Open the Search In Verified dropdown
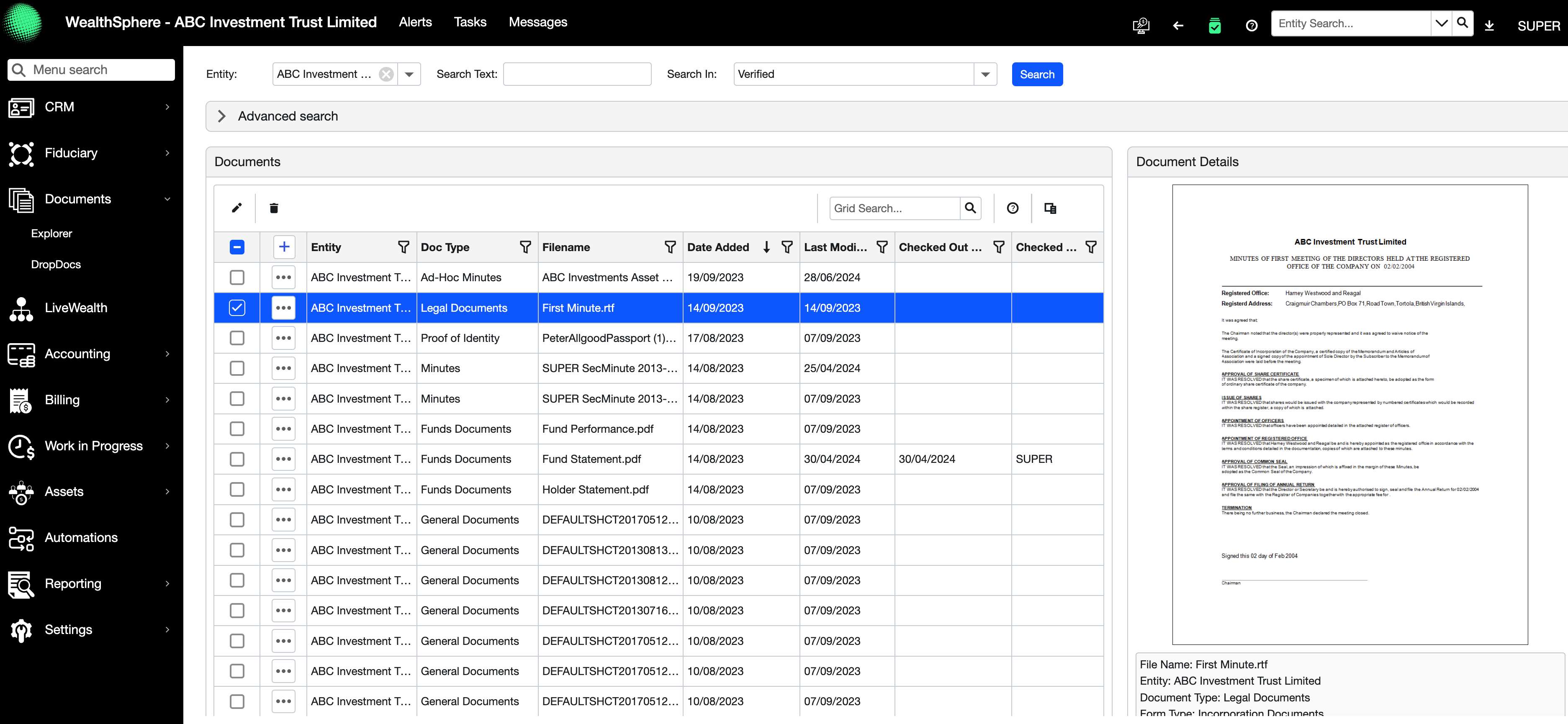Screen dimensions: 1568x724 (x=985, y=74)
